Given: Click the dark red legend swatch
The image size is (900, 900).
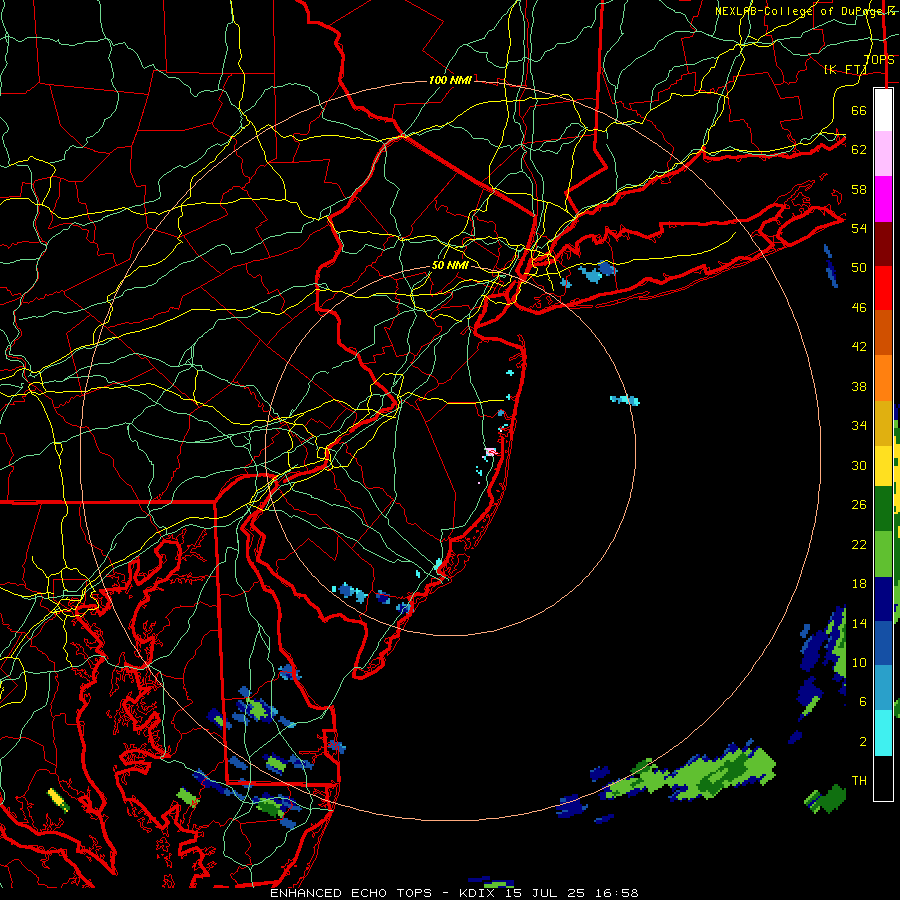Looking at the screenshot, I should tap(883, 243).
